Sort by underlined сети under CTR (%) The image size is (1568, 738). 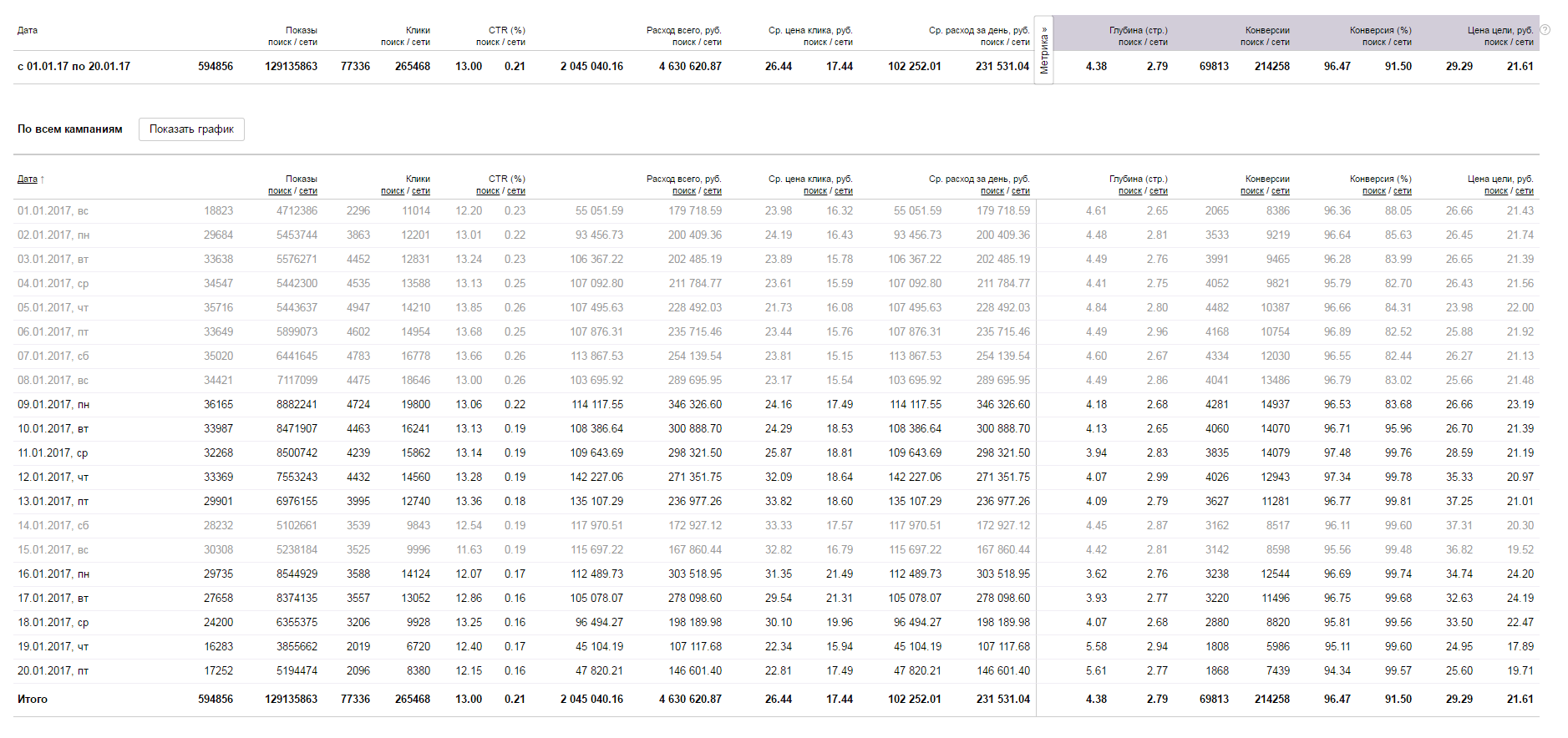(x=516, y=191)
